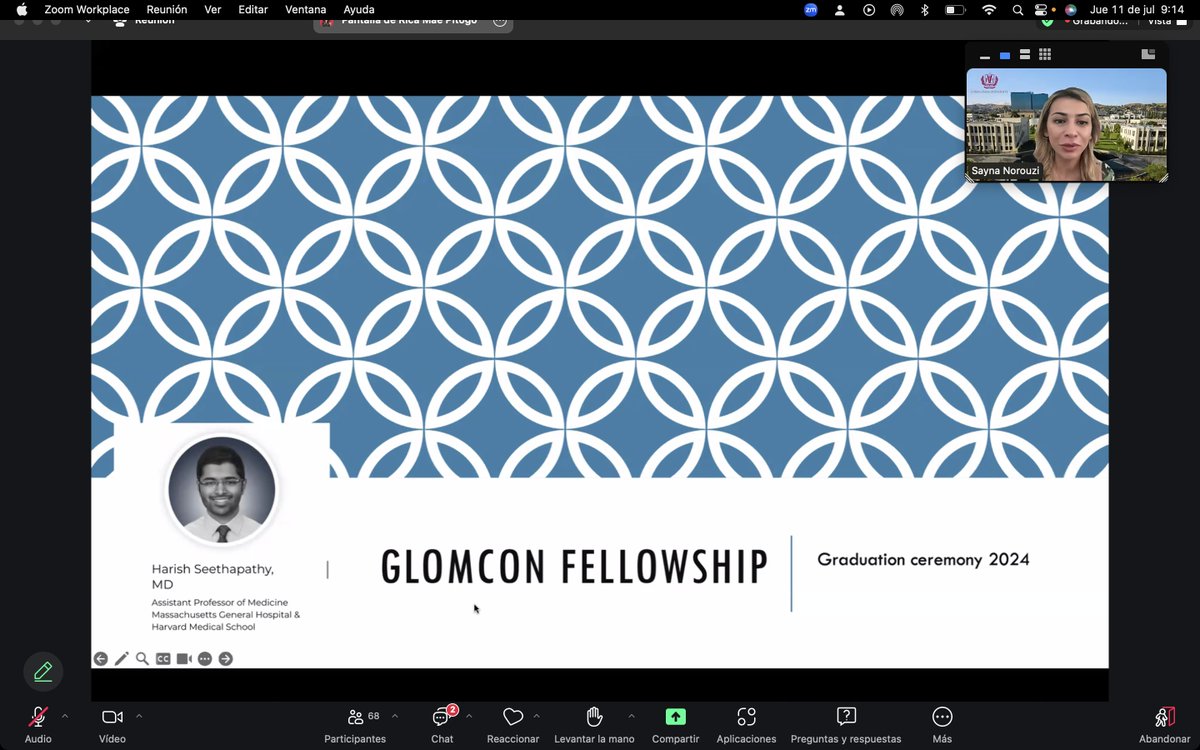The height and width of the screenshot is (750, 1200).
Task: Expand audio options arrow next to Audio
Action: pyautogui.click(x=65, y=716)
